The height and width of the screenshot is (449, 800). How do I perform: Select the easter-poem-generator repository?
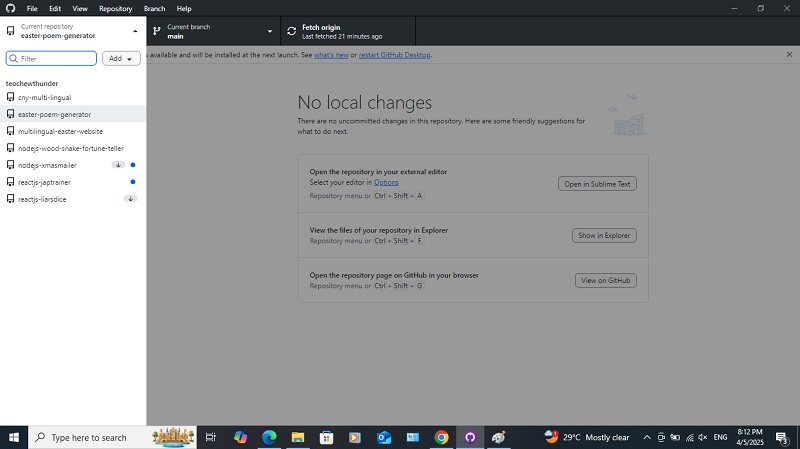pos(73,114)
